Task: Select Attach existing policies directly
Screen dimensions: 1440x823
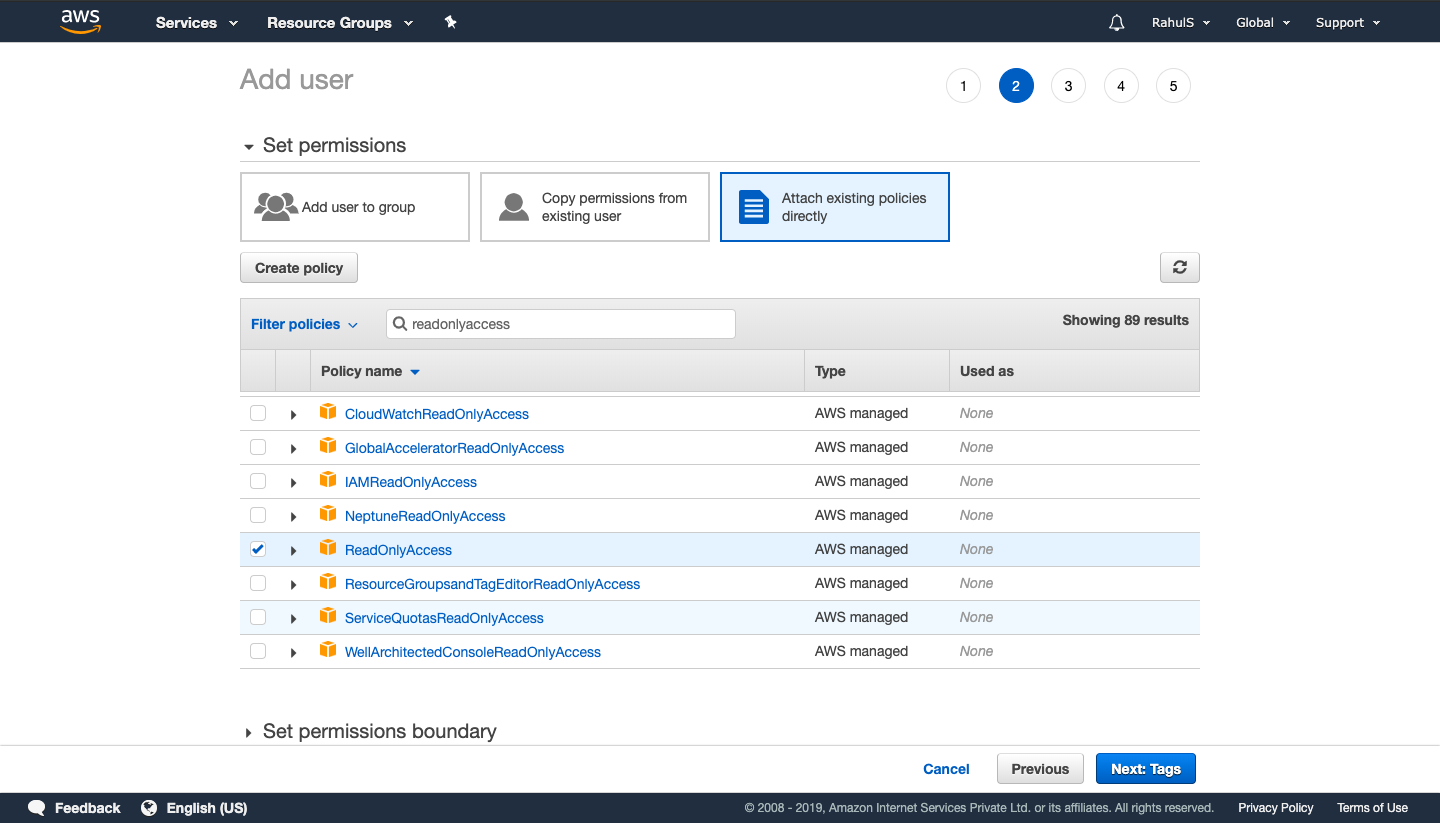Action: pos(834,207)
